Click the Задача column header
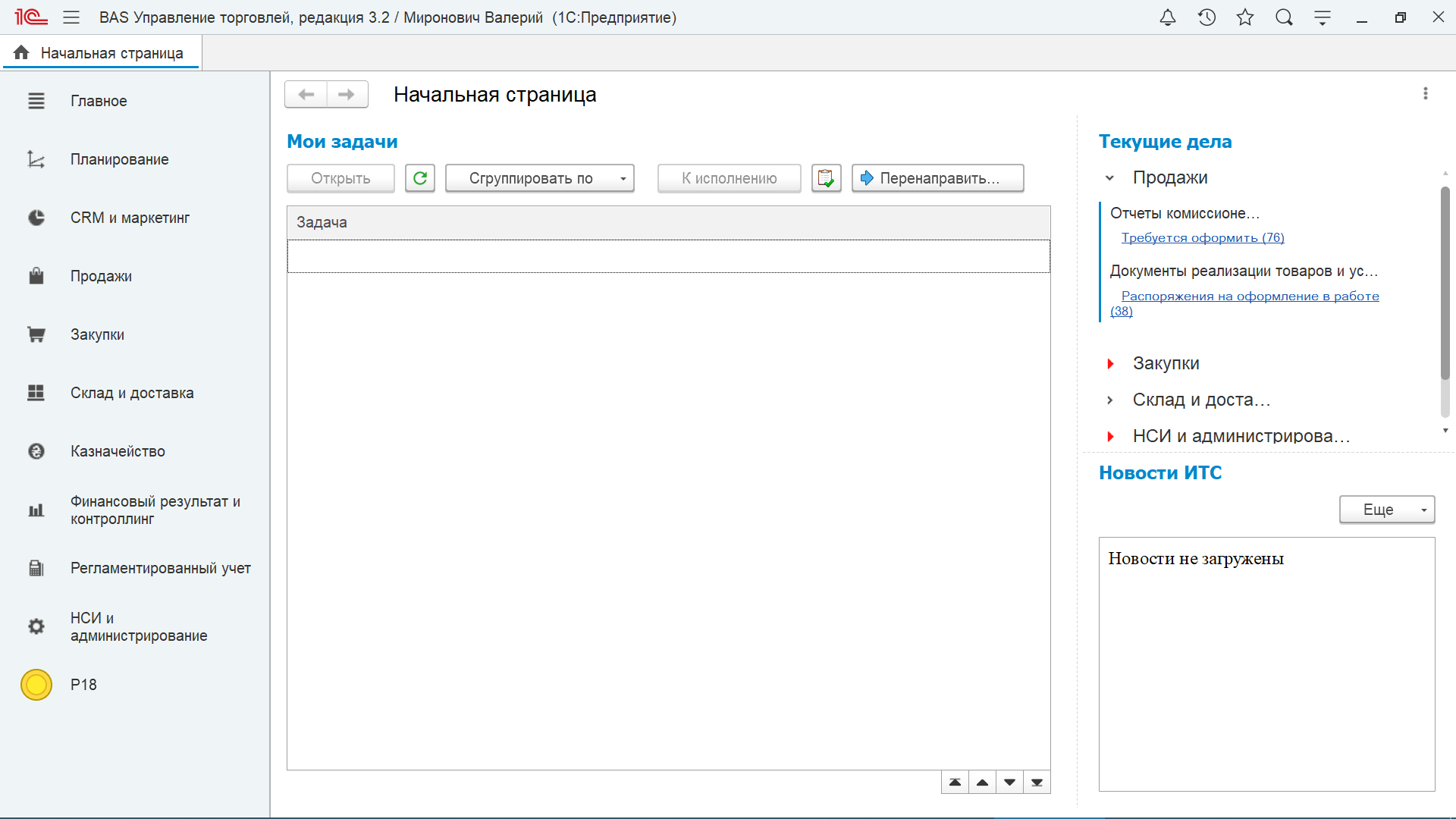 pos(668,222)
